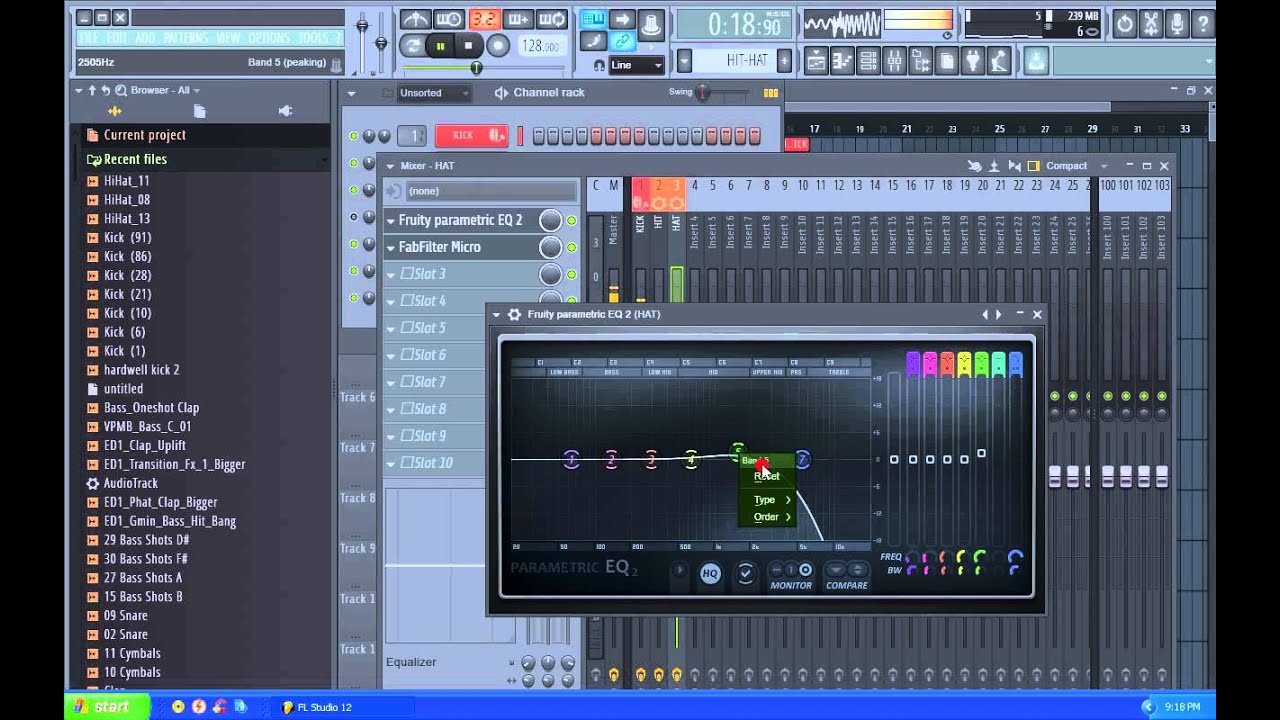Select hardwell kick 2 in browser
This screenshot has width=1280, height=720.
click(142, 370)
